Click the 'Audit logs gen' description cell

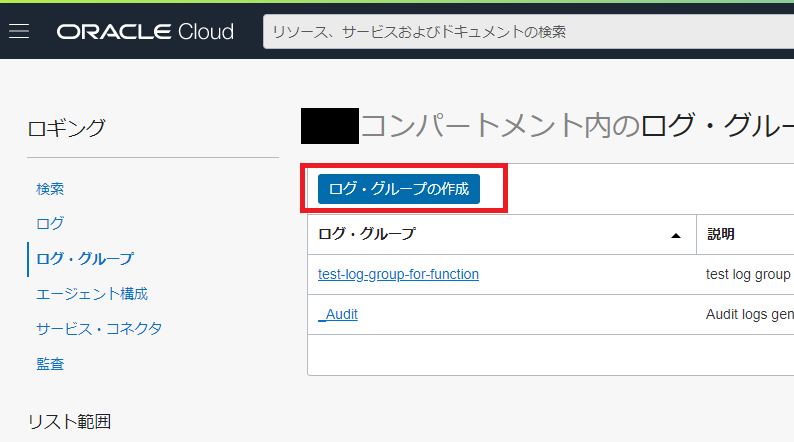click(749, 314)
